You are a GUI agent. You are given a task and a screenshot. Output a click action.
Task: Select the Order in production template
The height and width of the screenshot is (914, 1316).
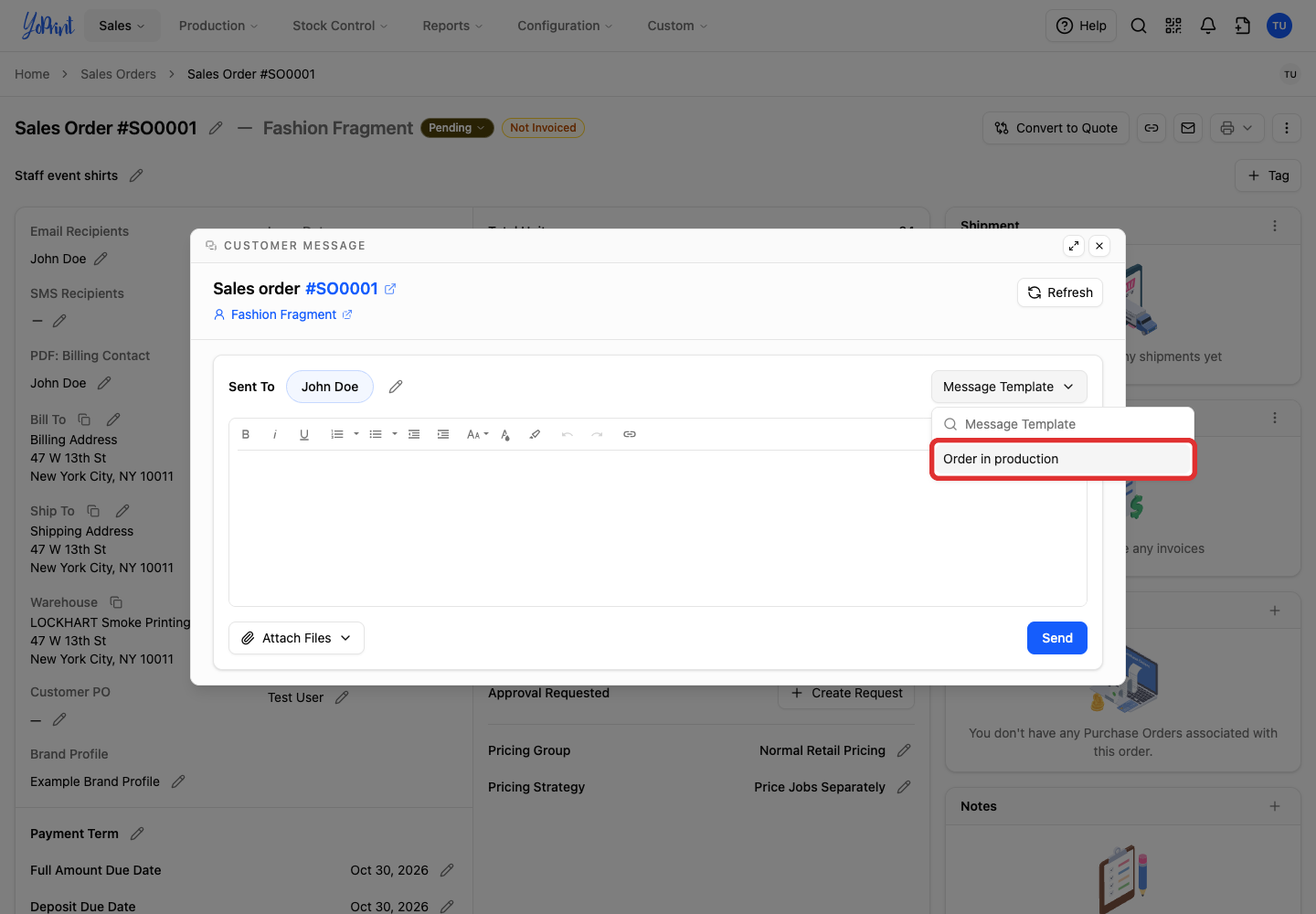pos(1063,459)
